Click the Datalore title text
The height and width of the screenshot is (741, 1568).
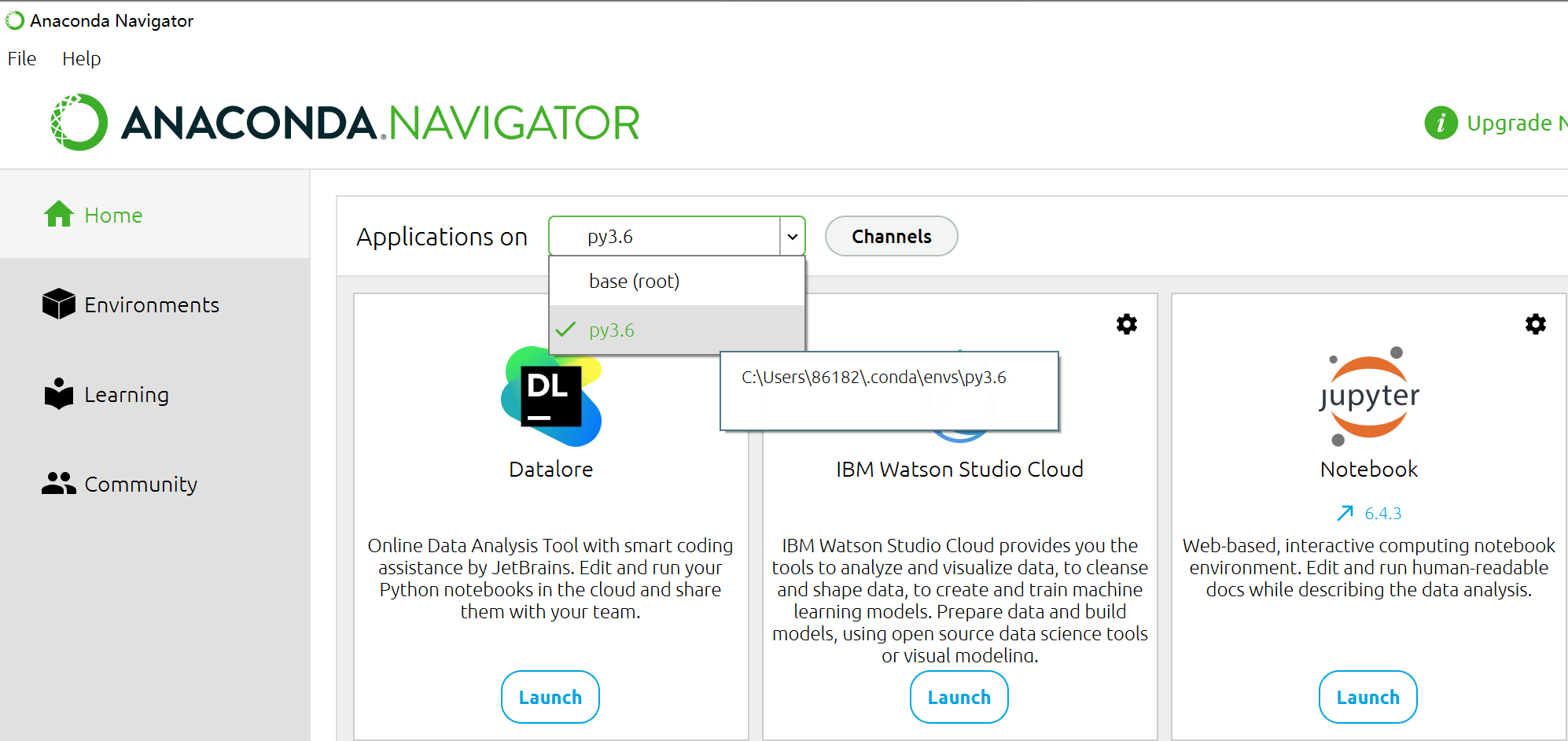[551, 469]
